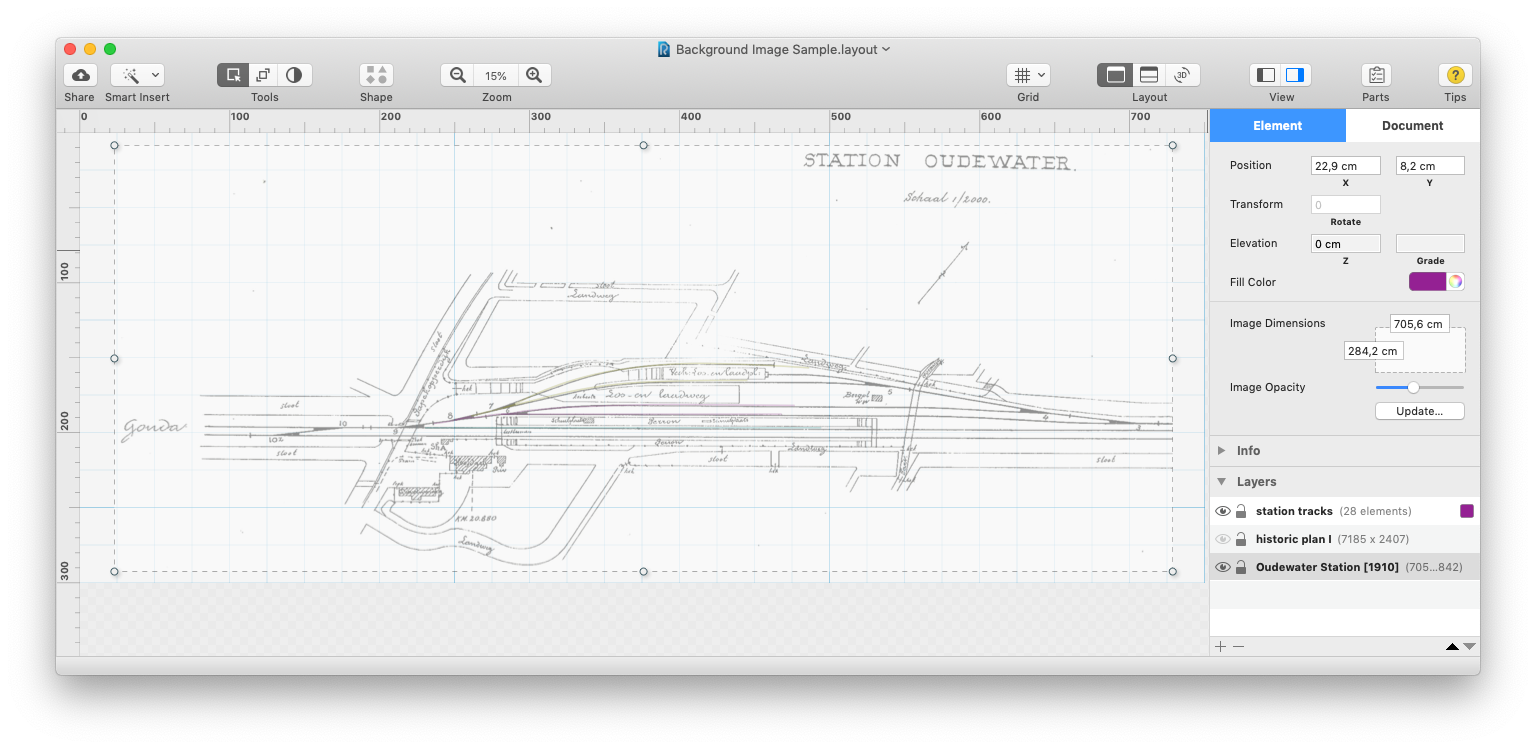
Task: Switch to the Element tab
Action: [x=1278, y=125]
